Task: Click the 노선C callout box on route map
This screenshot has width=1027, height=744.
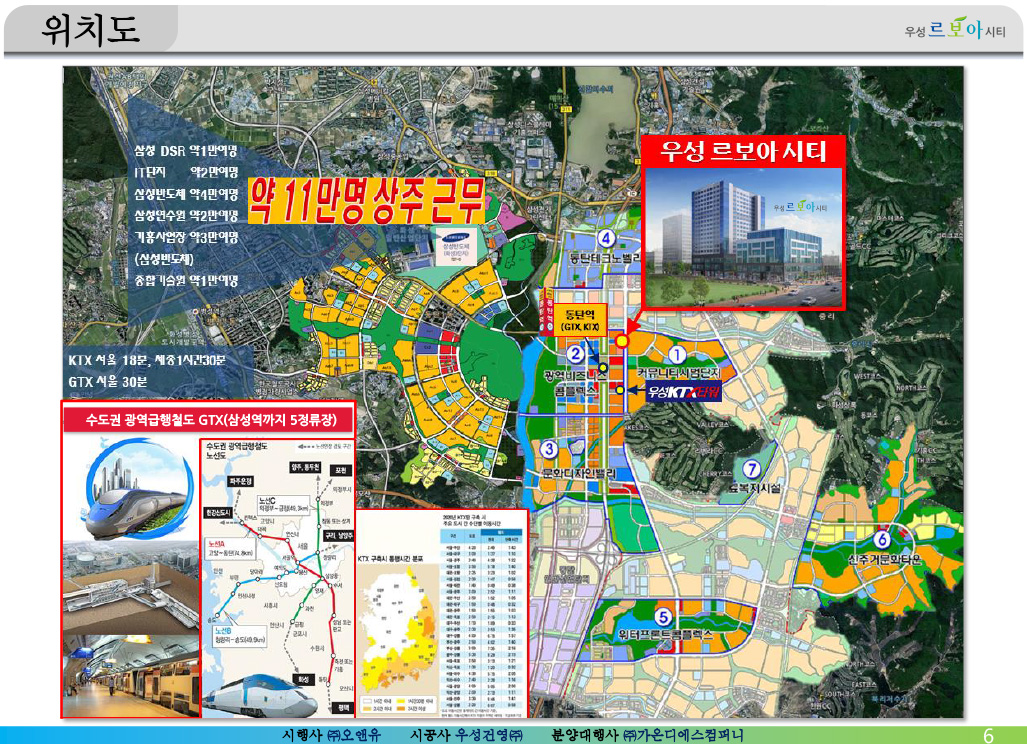Action: 283,504
